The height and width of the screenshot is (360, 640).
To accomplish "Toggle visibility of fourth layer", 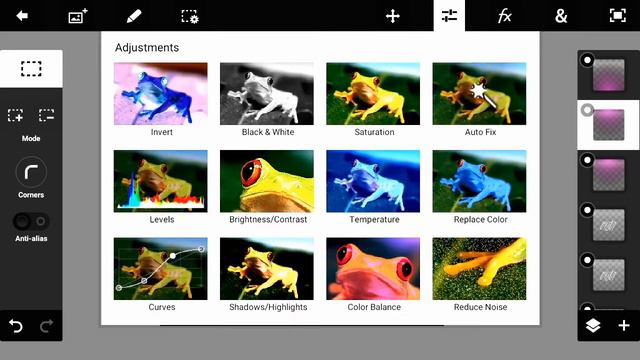I will tap(587, 210).
